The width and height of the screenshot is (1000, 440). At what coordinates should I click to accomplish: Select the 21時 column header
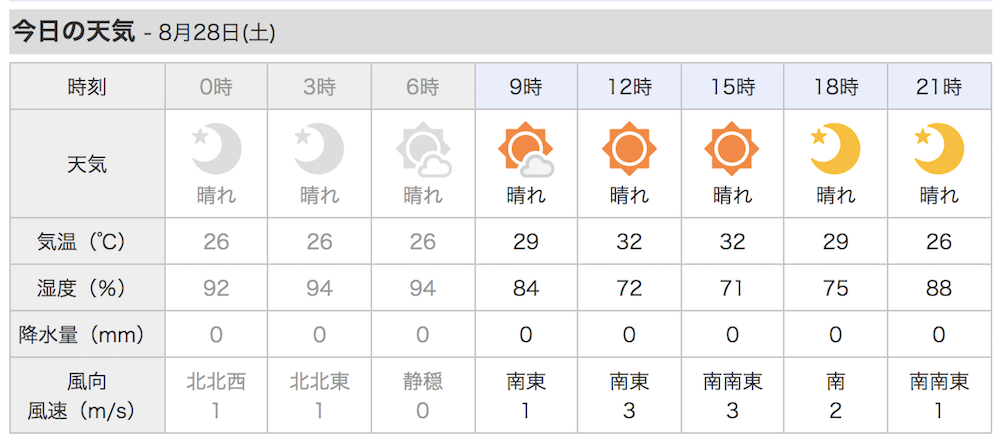pos(939,86)
